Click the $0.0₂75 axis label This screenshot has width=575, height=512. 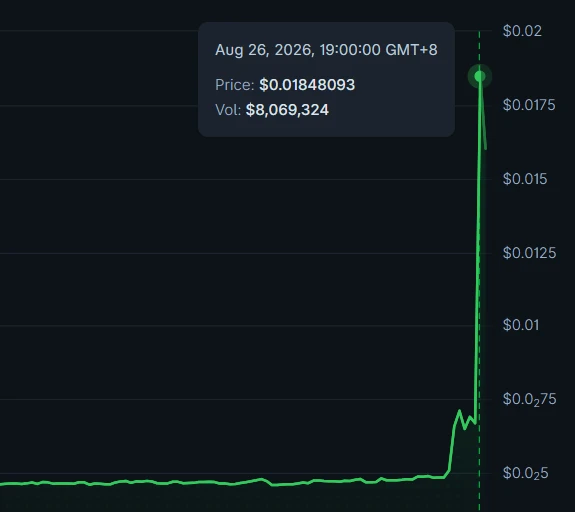tap(529, 399)
